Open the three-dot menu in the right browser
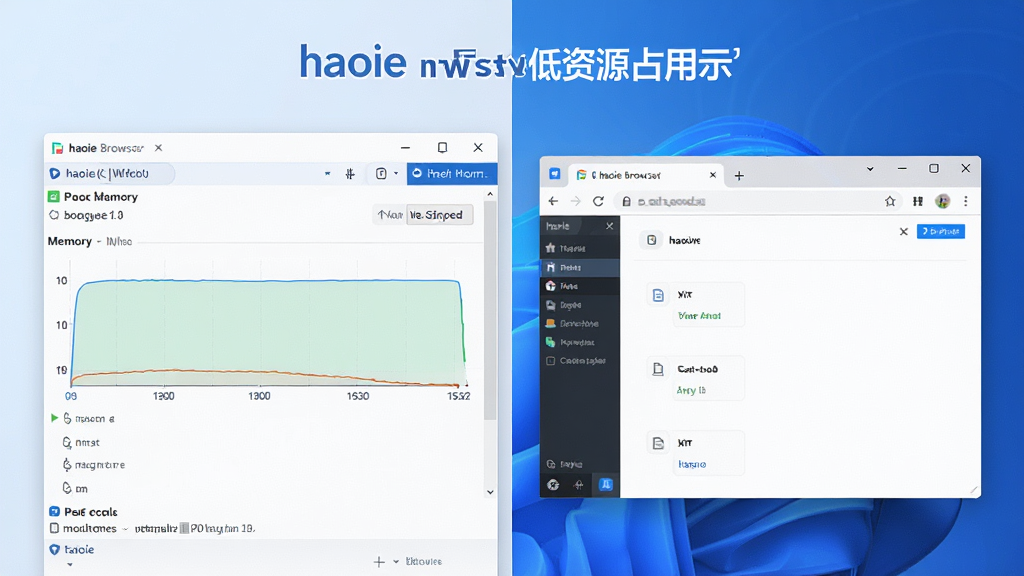Image resolution: width=1024 pixels, height=576 pixels. point(966,201)
